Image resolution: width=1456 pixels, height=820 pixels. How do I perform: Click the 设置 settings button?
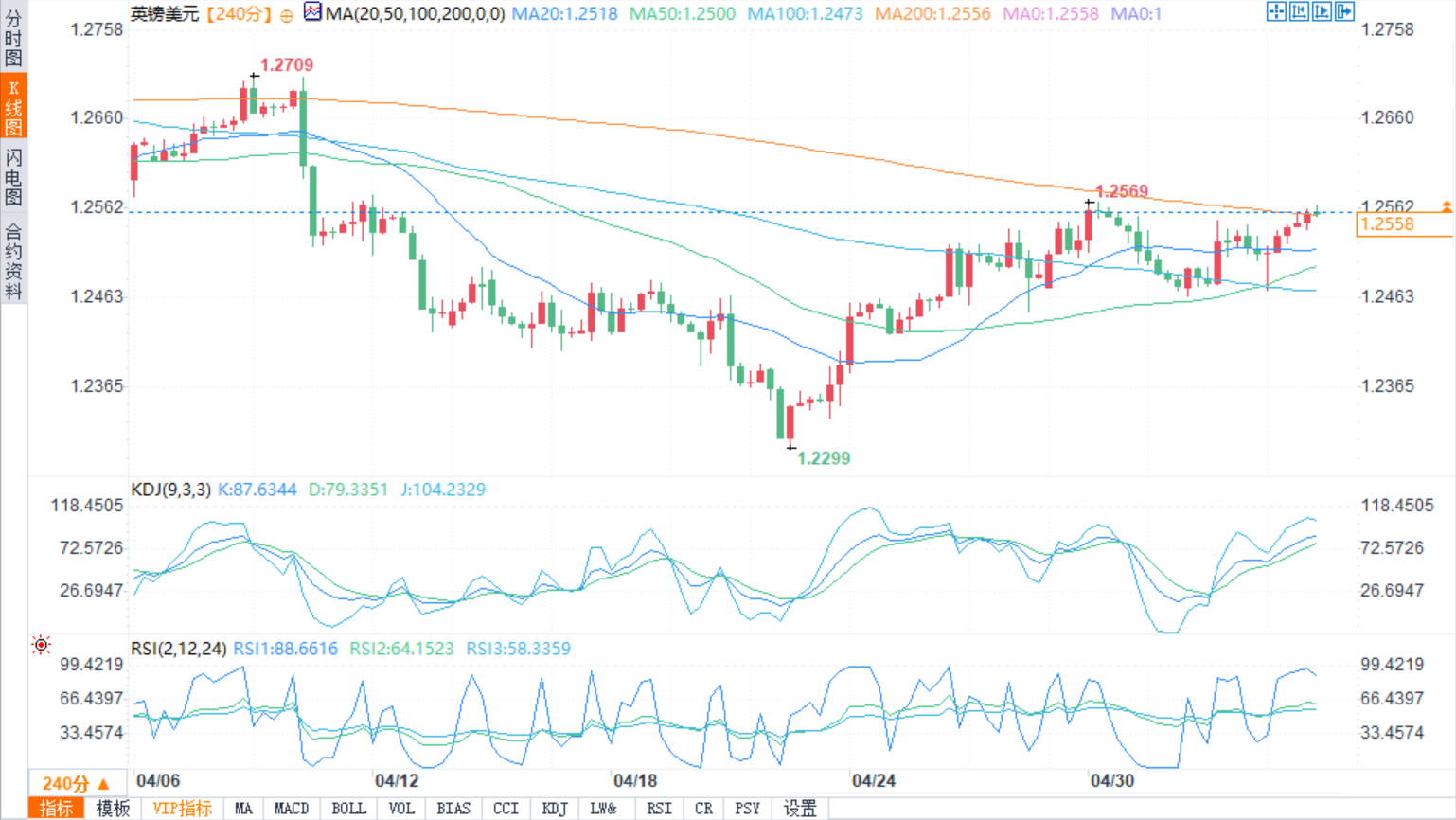point(800,809)
